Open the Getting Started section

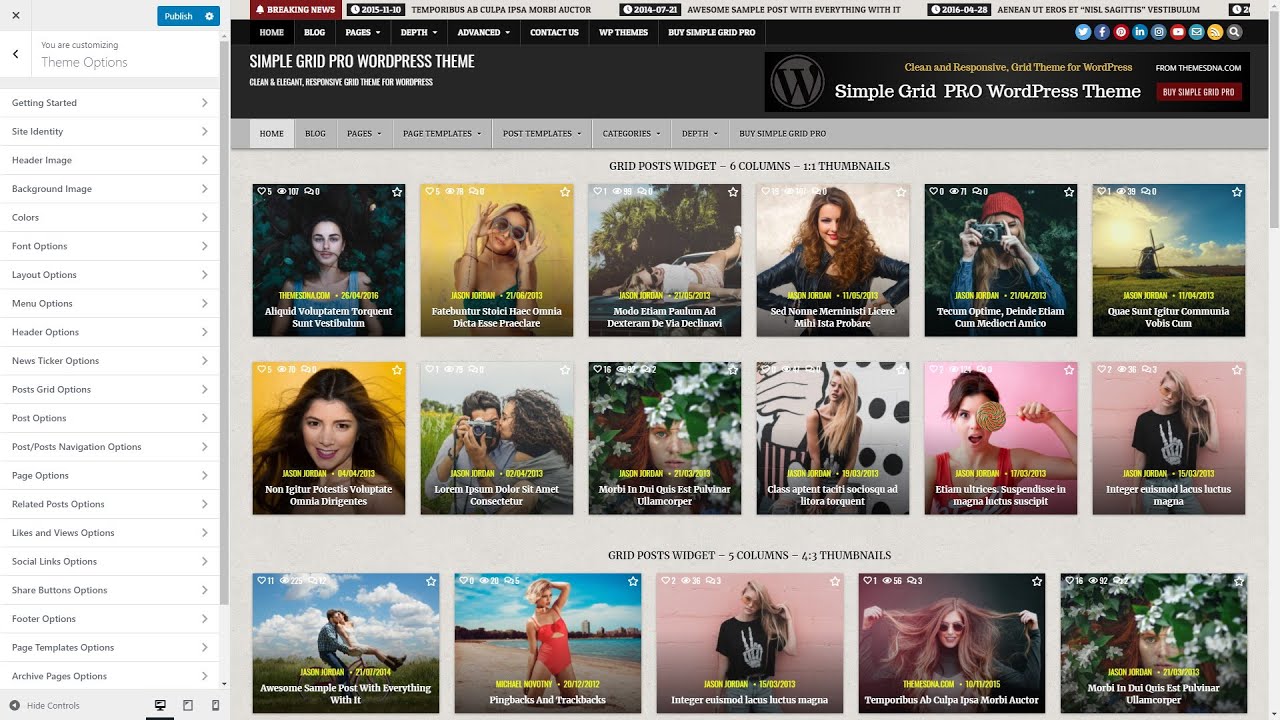(x=110, y=103)
